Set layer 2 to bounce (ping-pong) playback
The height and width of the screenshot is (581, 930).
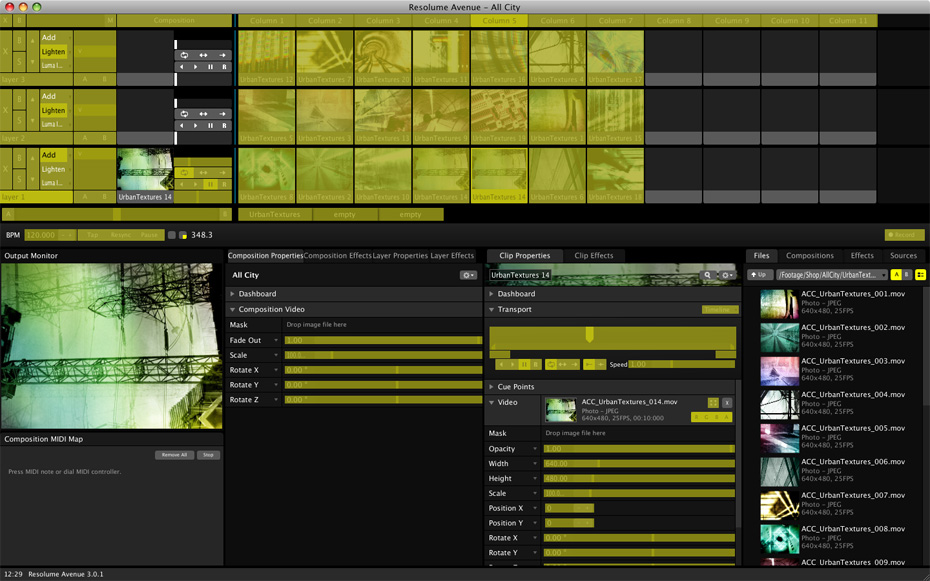pyautogui.click(x=203, y=114)
